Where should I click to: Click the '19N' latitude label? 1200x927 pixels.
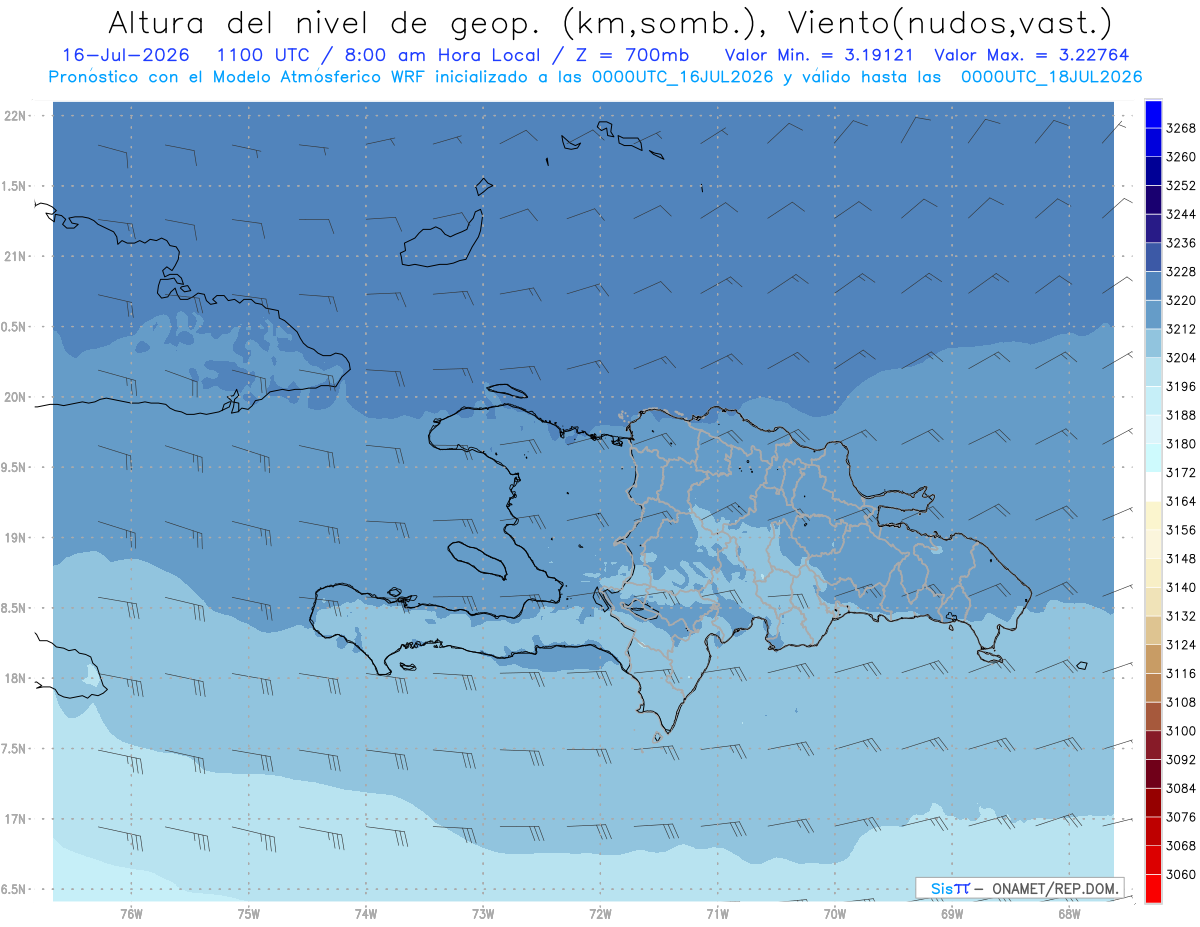click(17, 538)
